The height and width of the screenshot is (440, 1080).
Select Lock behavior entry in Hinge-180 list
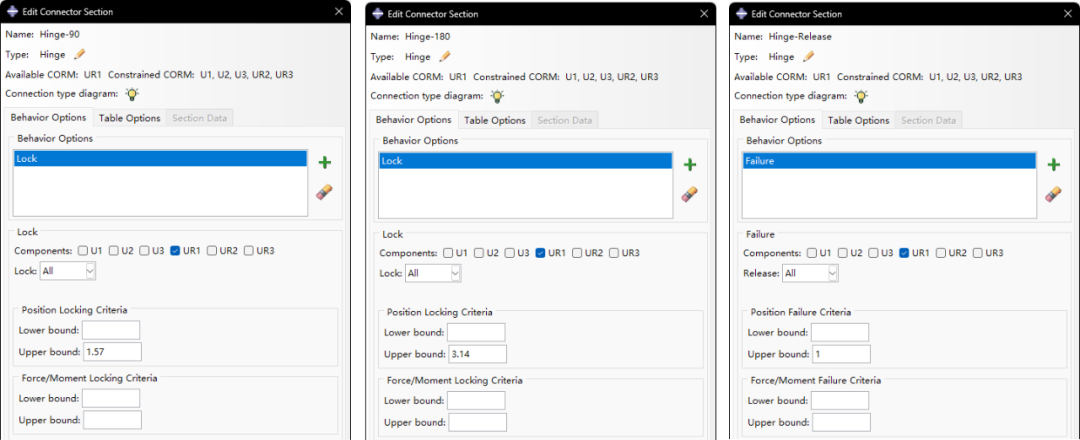click(x=526, y=160)
